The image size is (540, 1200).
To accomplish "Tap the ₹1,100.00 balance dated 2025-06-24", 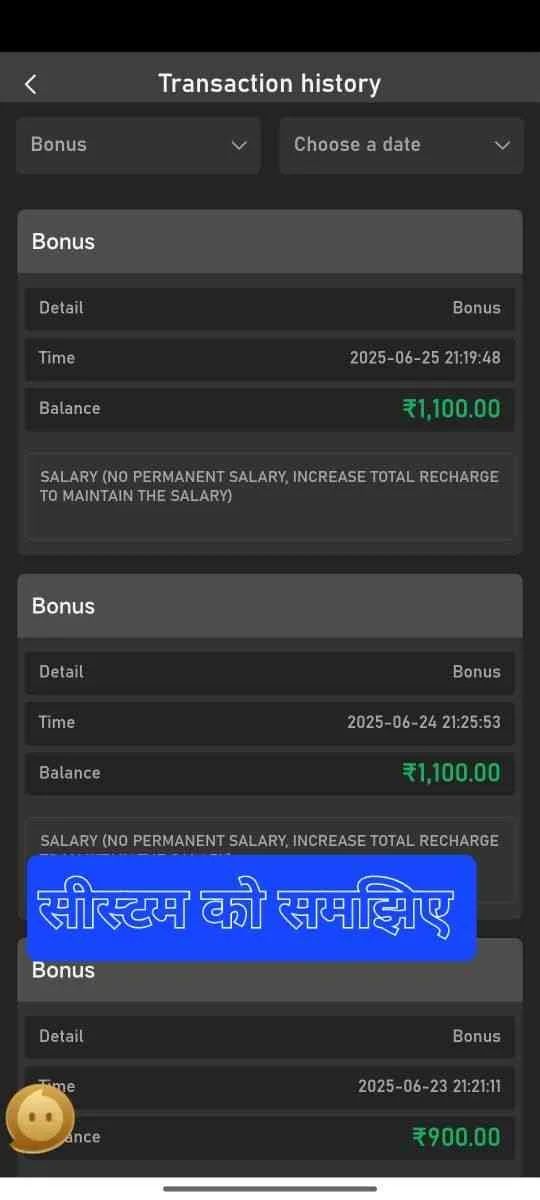I will click(451, 772).
